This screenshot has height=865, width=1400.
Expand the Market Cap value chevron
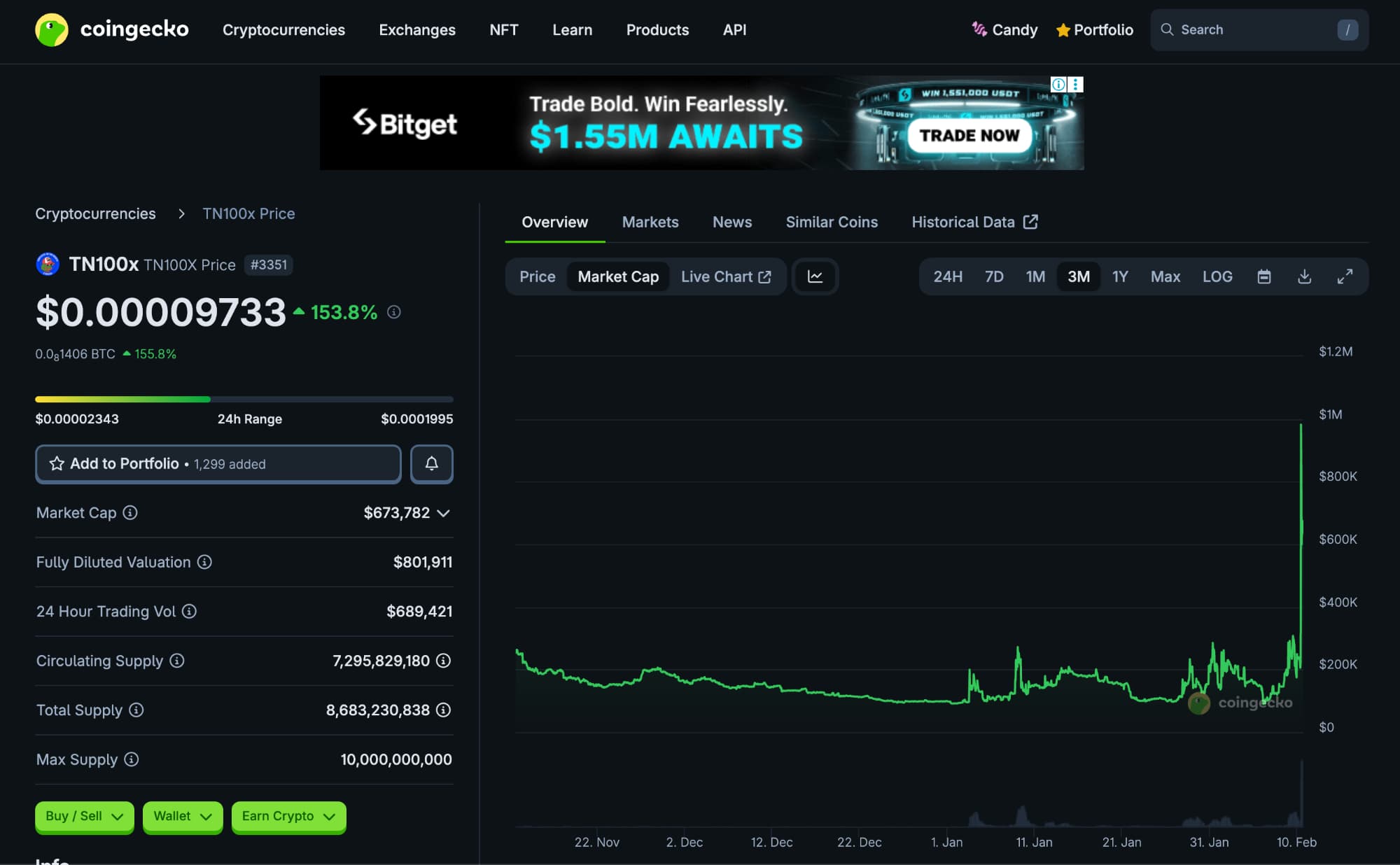pos(443,513)
